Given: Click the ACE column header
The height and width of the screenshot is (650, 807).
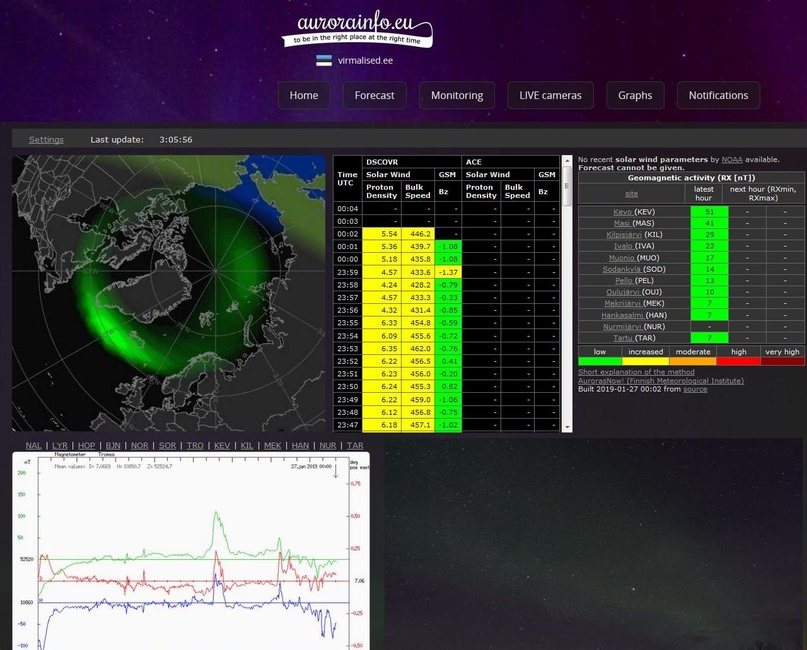Looking at the screenshot, I should 511,162.
